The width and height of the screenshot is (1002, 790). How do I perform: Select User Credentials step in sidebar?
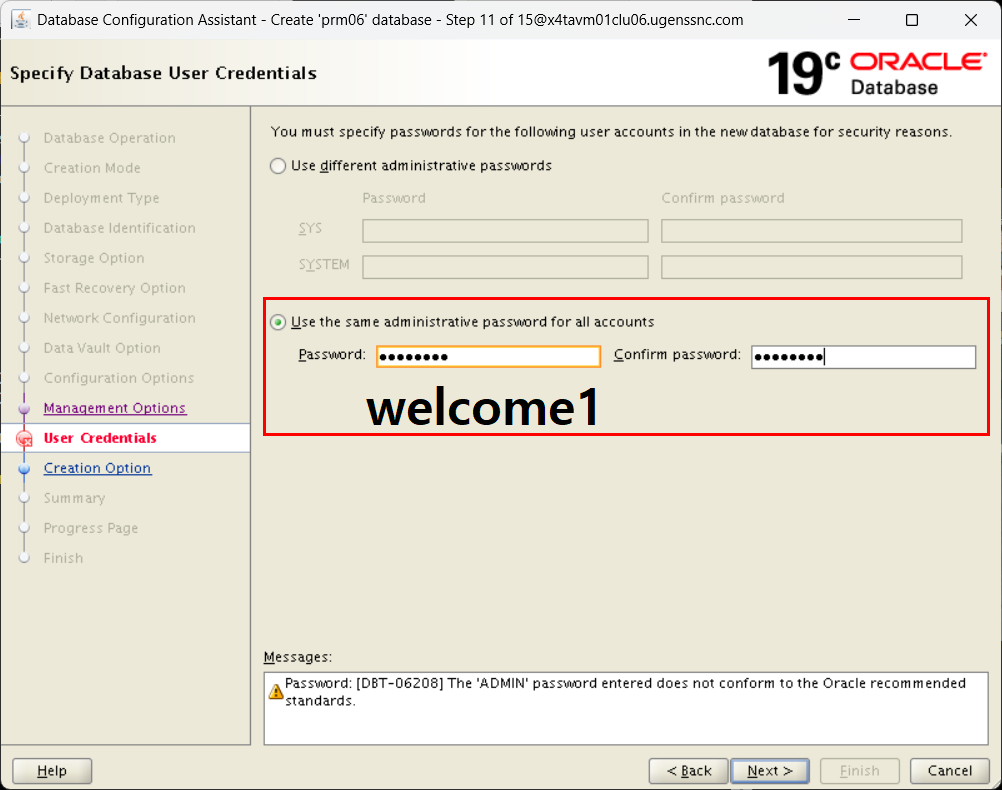(x=100, y=438)
